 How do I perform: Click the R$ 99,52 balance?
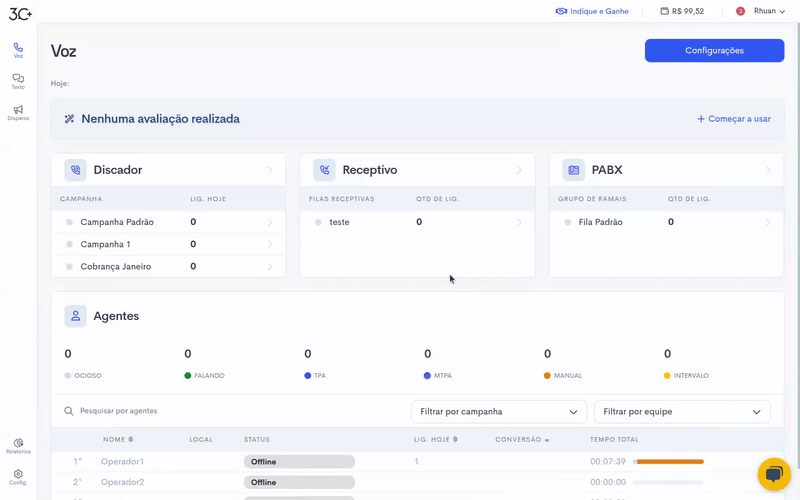pos(688,11)
